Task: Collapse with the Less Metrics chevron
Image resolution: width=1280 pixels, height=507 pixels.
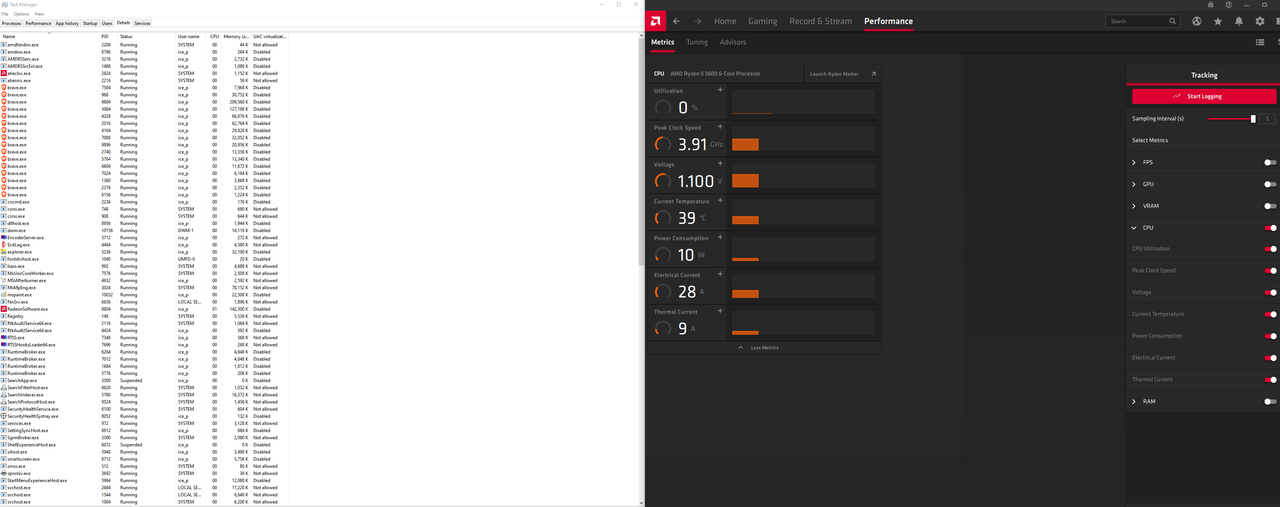Action: point(740,348)
